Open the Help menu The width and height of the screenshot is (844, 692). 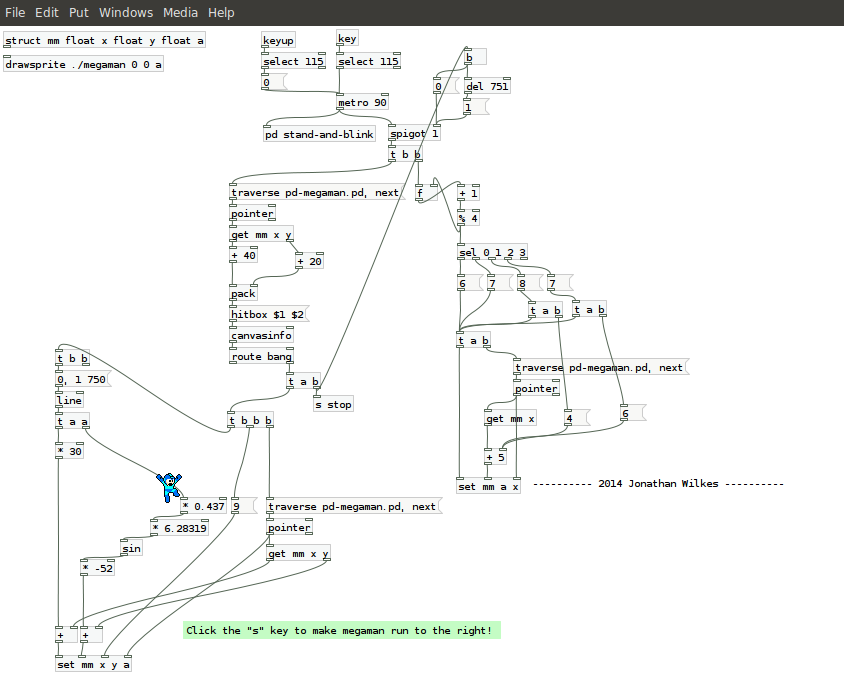pyautogui.click(x=221, y=12)
